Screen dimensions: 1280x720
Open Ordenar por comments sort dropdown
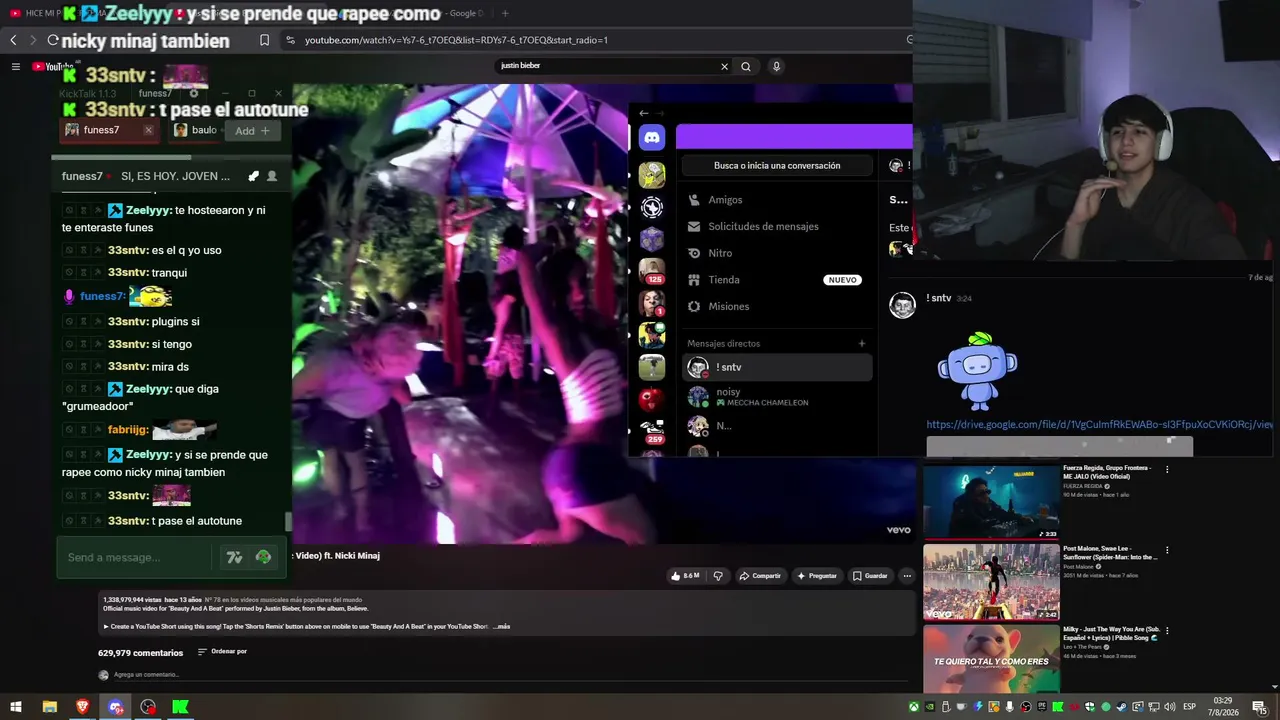(x=222, y=652)
